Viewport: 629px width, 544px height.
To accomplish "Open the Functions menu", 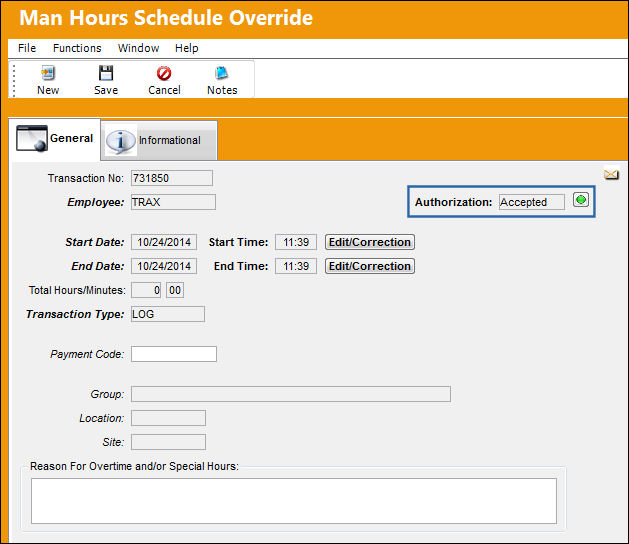I will tap(77, 48).
